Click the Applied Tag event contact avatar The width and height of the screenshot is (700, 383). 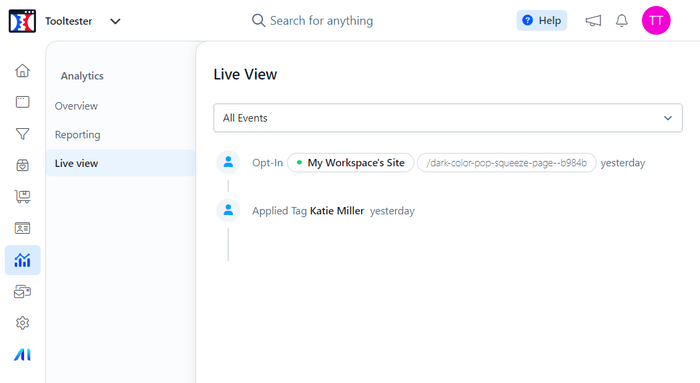[x=228, y=210]
